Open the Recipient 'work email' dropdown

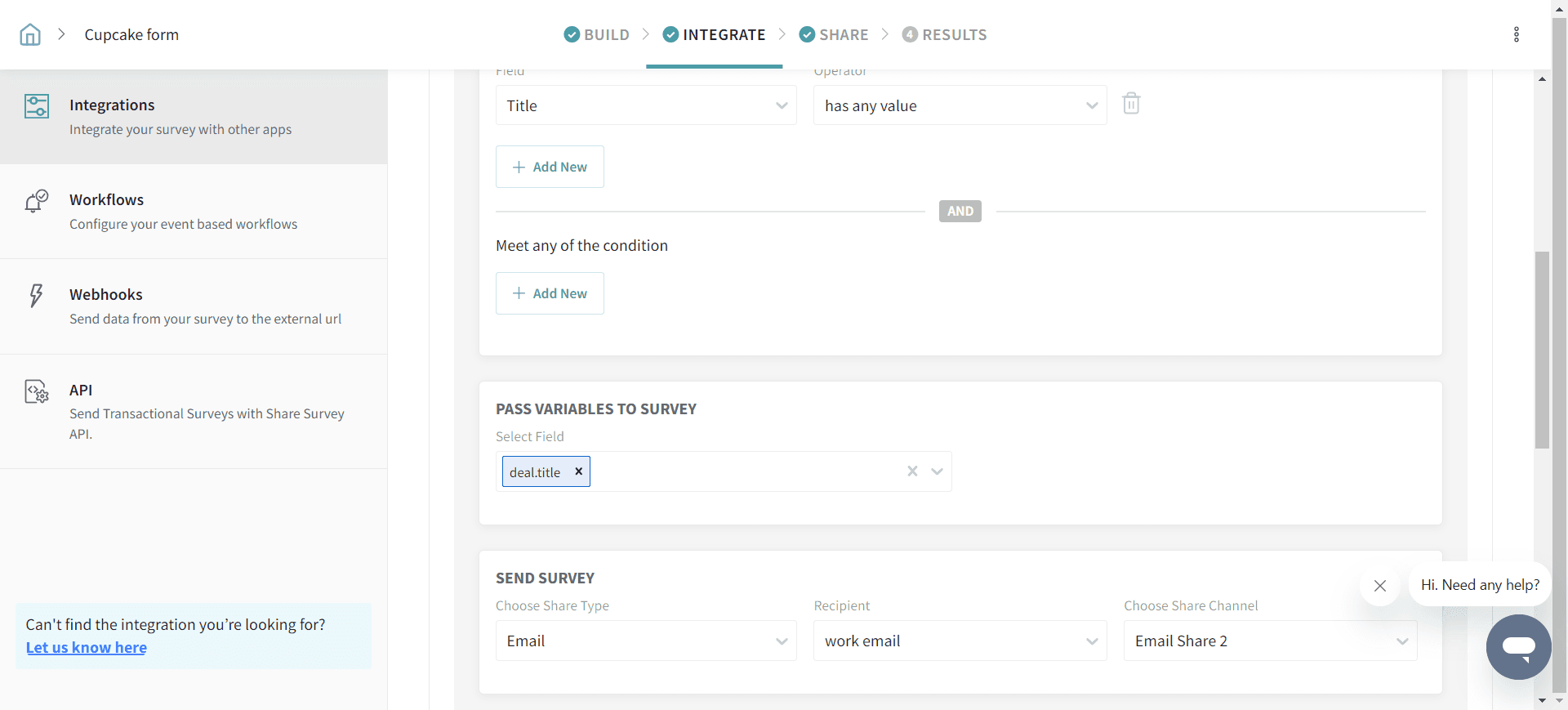tap(960, 641)
